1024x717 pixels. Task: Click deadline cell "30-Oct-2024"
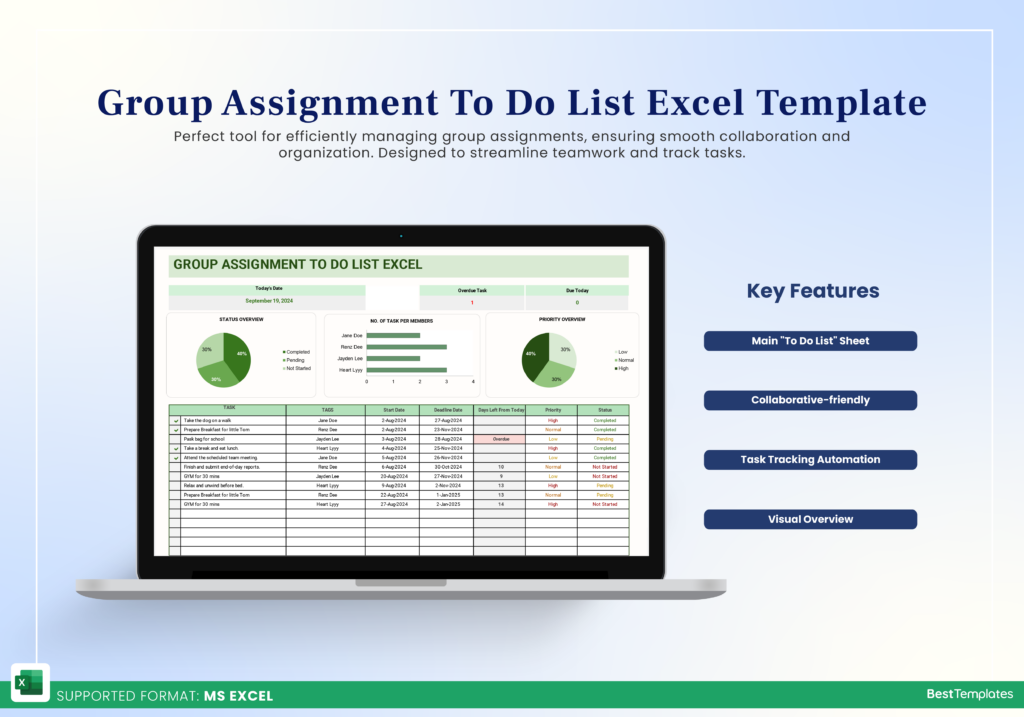pos(447,468)
